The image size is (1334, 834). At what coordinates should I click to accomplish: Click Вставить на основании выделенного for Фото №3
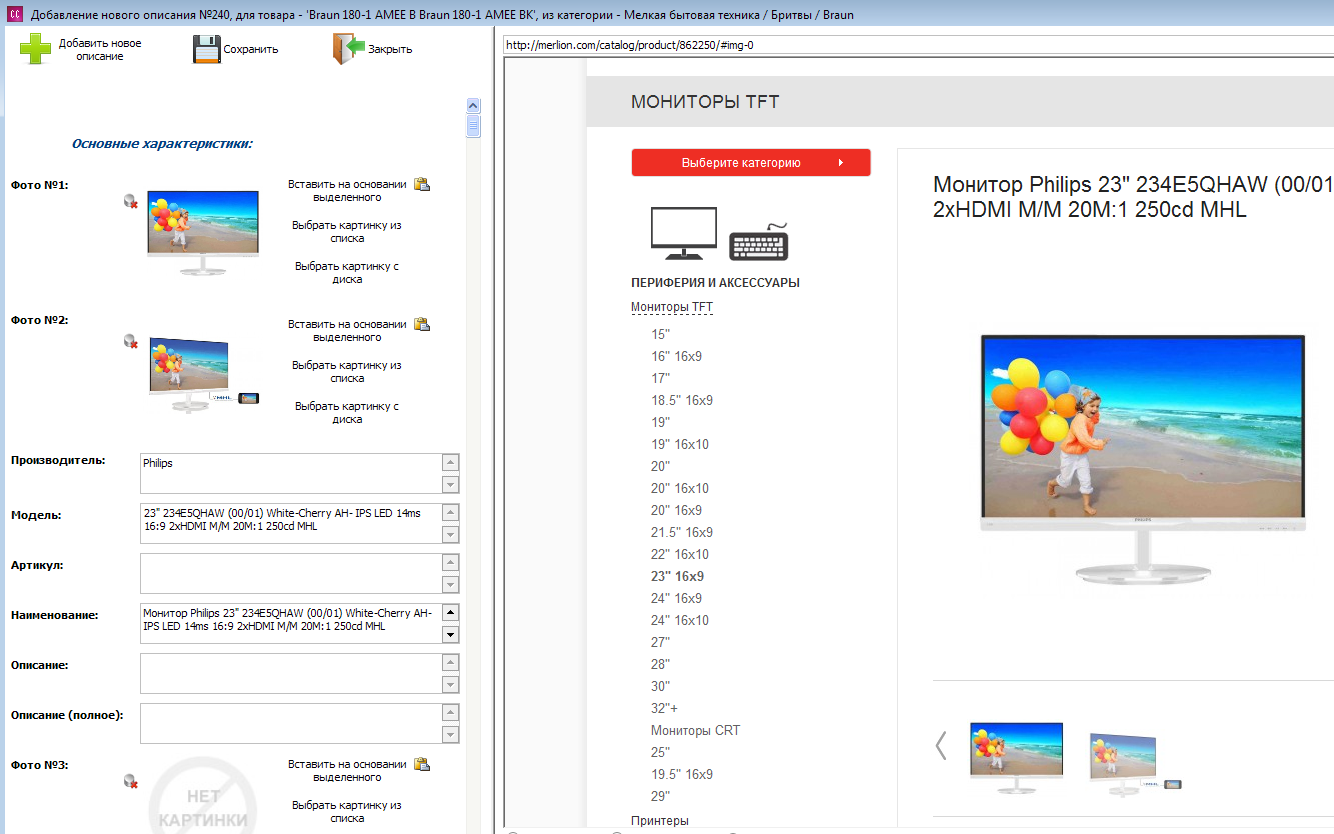(347, 770)
